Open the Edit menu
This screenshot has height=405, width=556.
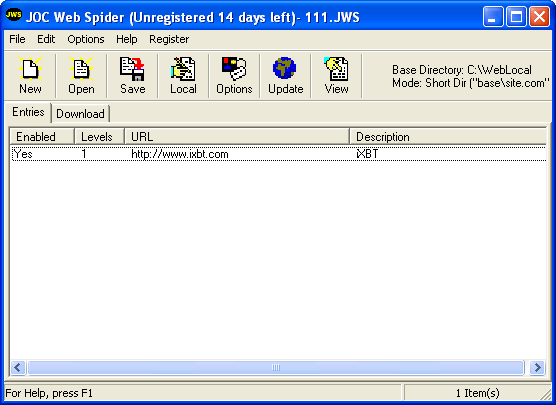(x=46, y=39)
